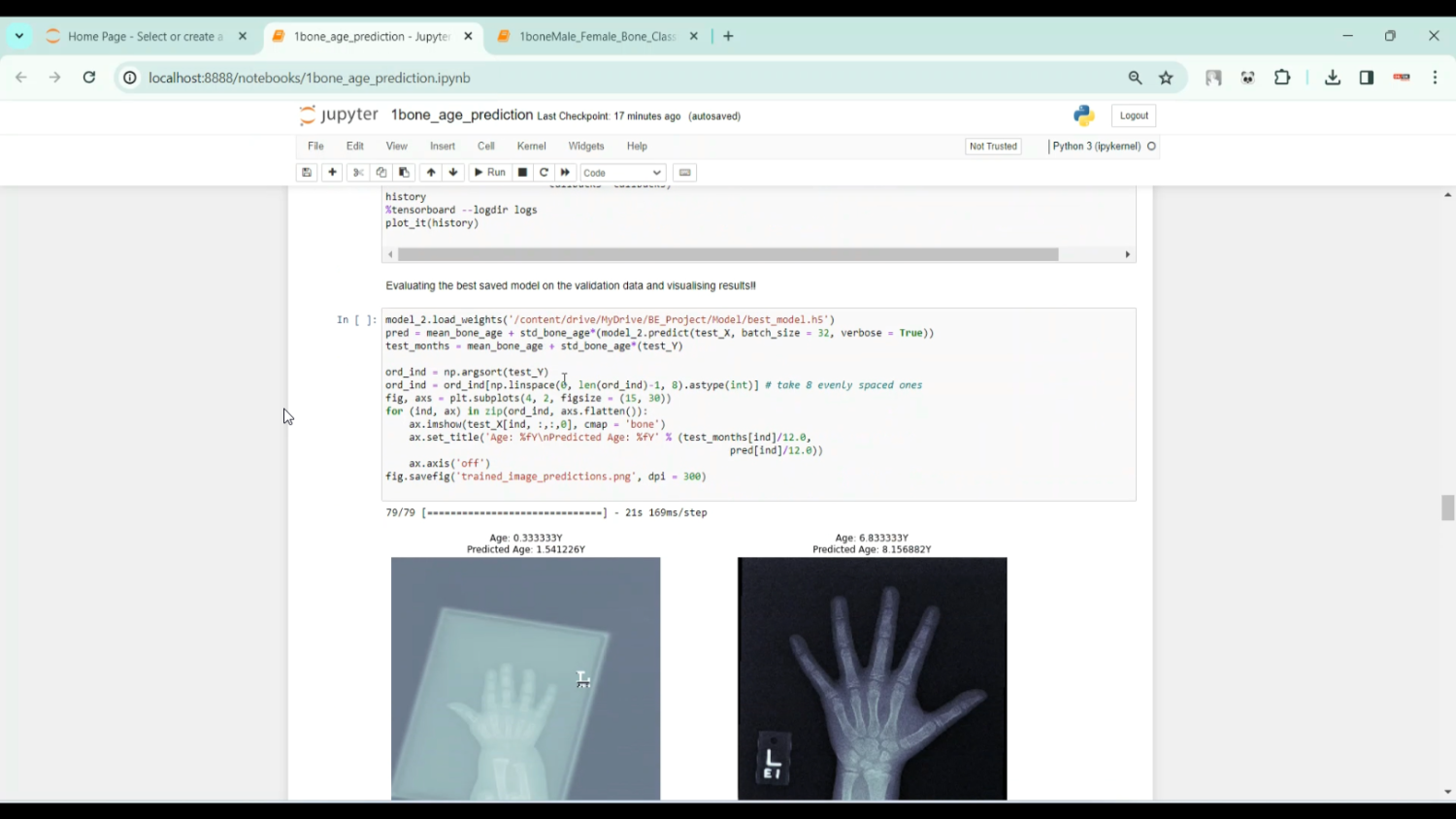Click the horizontal scrollbar under the history cell

tap(728, 254)
